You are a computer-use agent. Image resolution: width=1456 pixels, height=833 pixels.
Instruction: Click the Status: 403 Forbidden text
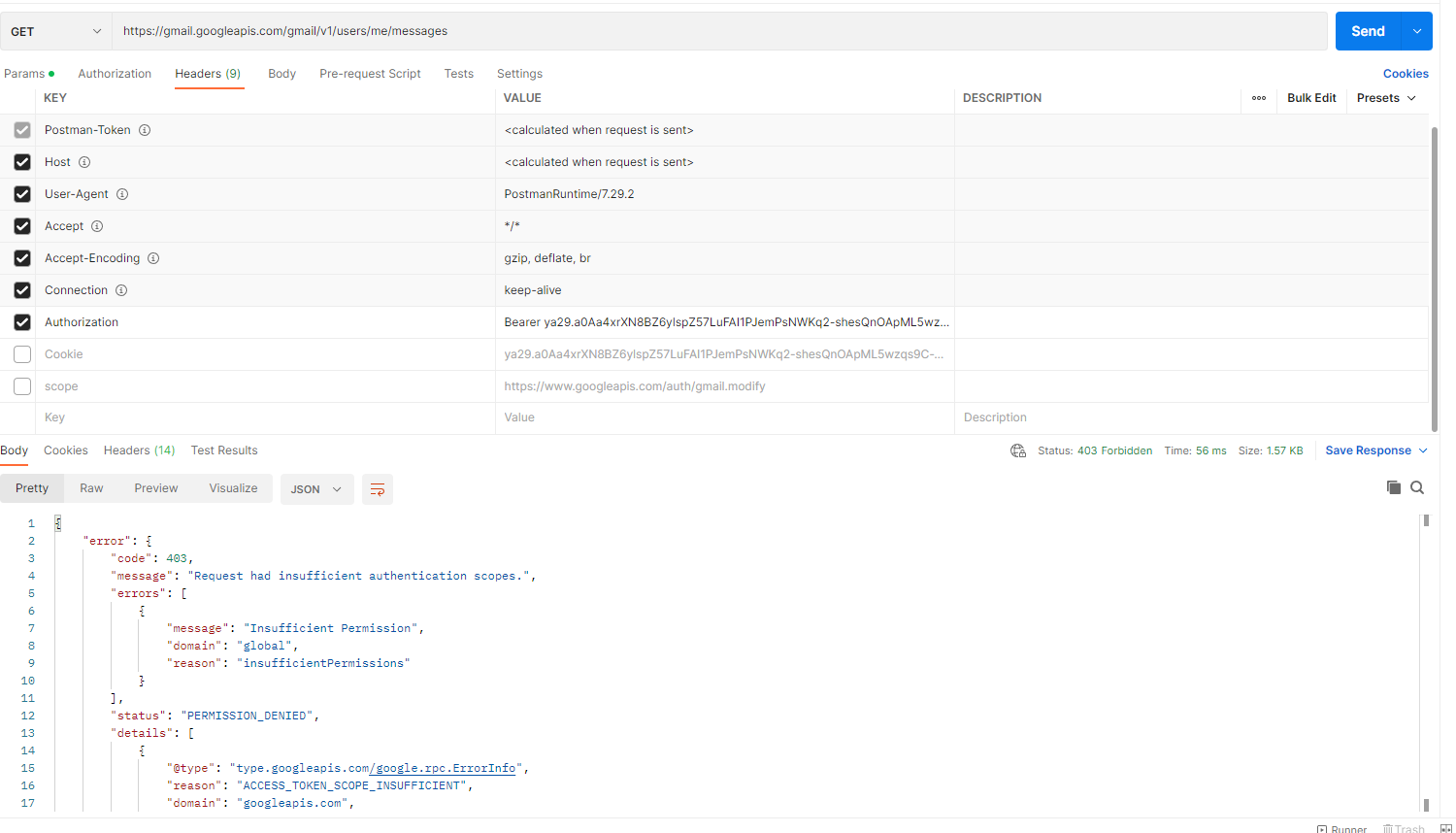[1095, 450]
